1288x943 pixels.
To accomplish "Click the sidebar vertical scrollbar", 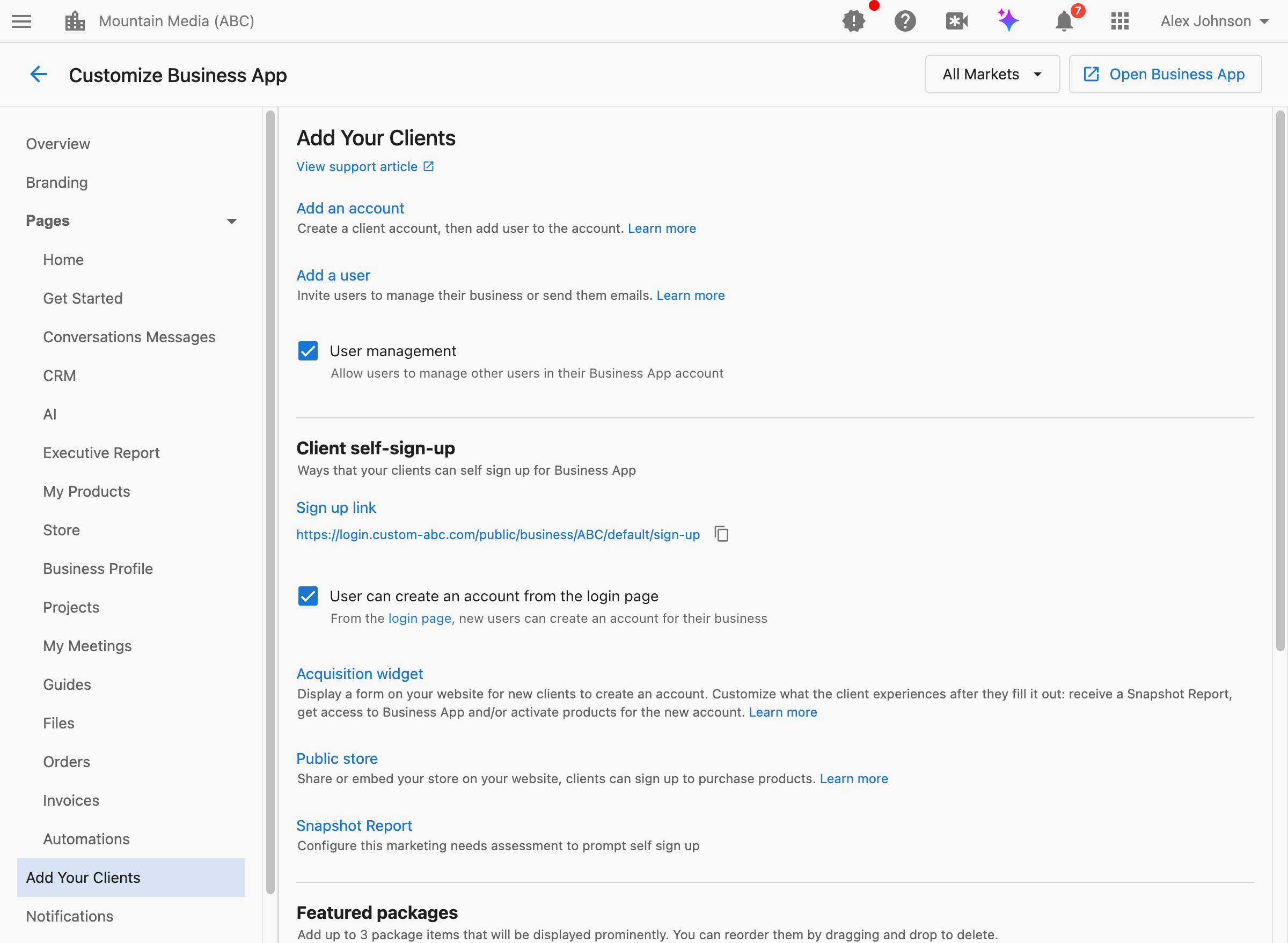I will click(x=270, y=502).
